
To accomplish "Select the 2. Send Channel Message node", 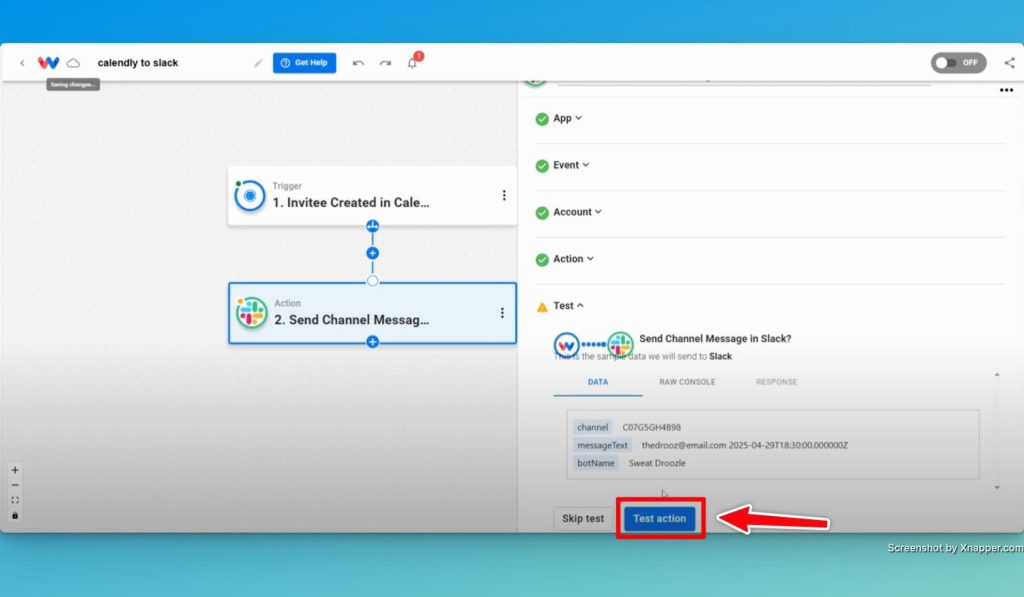I will pyautogui.click(x=372, y=313).
